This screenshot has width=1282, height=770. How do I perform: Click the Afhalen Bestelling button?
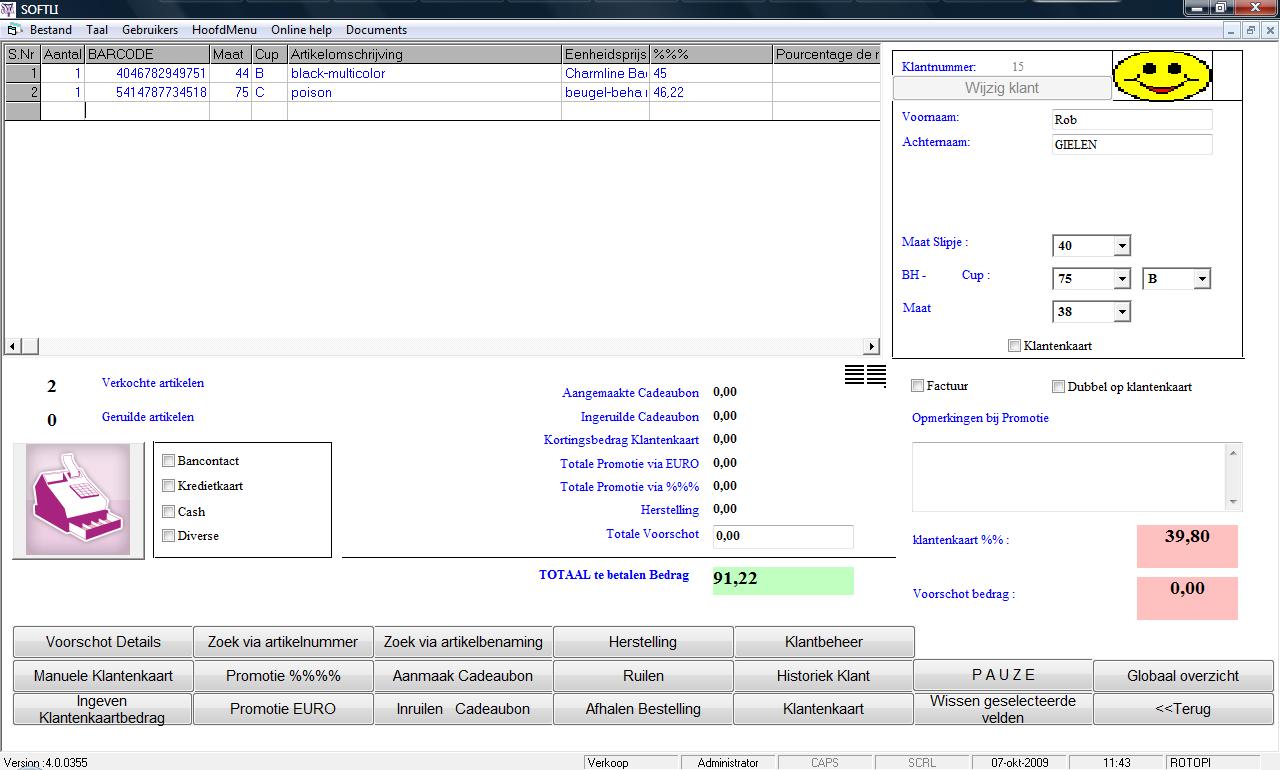tap(643, 709)
